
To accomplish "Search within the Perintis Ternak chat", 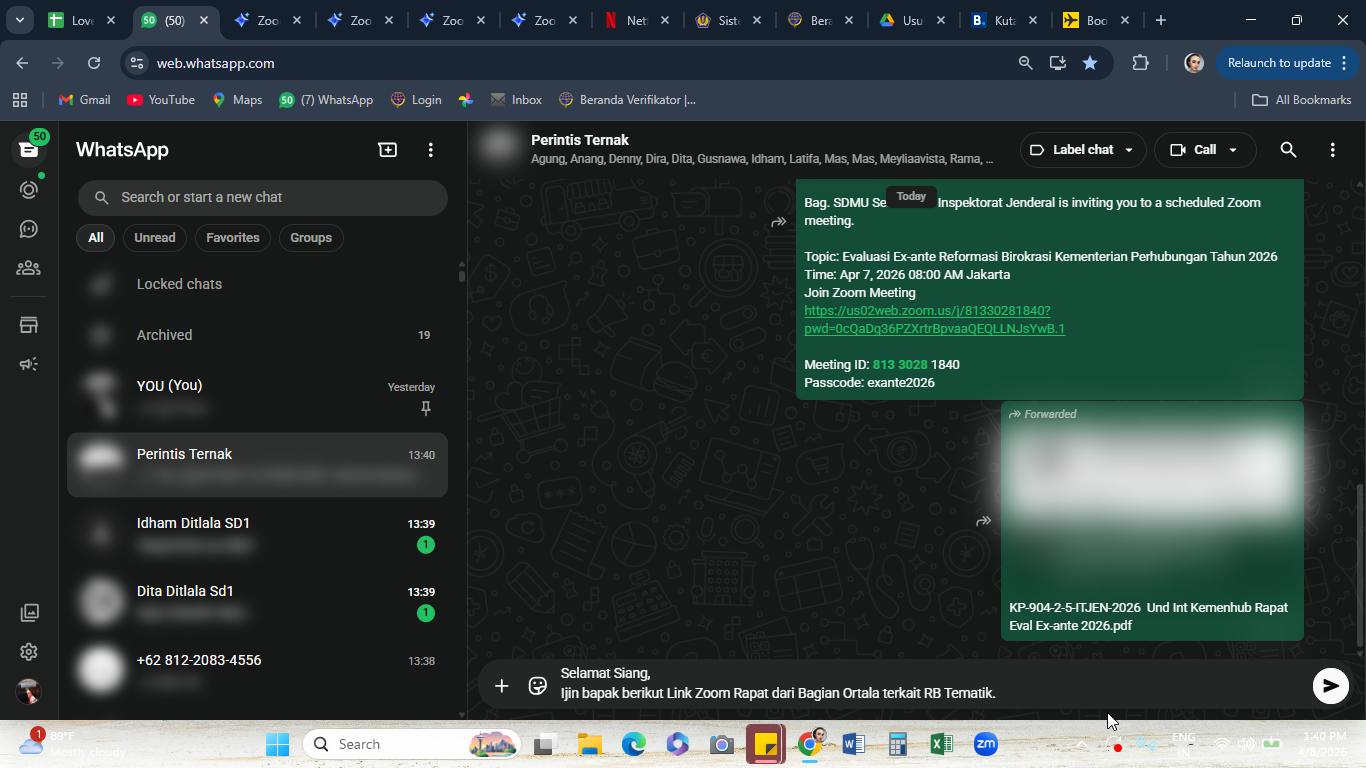I will click(1288, 150).
